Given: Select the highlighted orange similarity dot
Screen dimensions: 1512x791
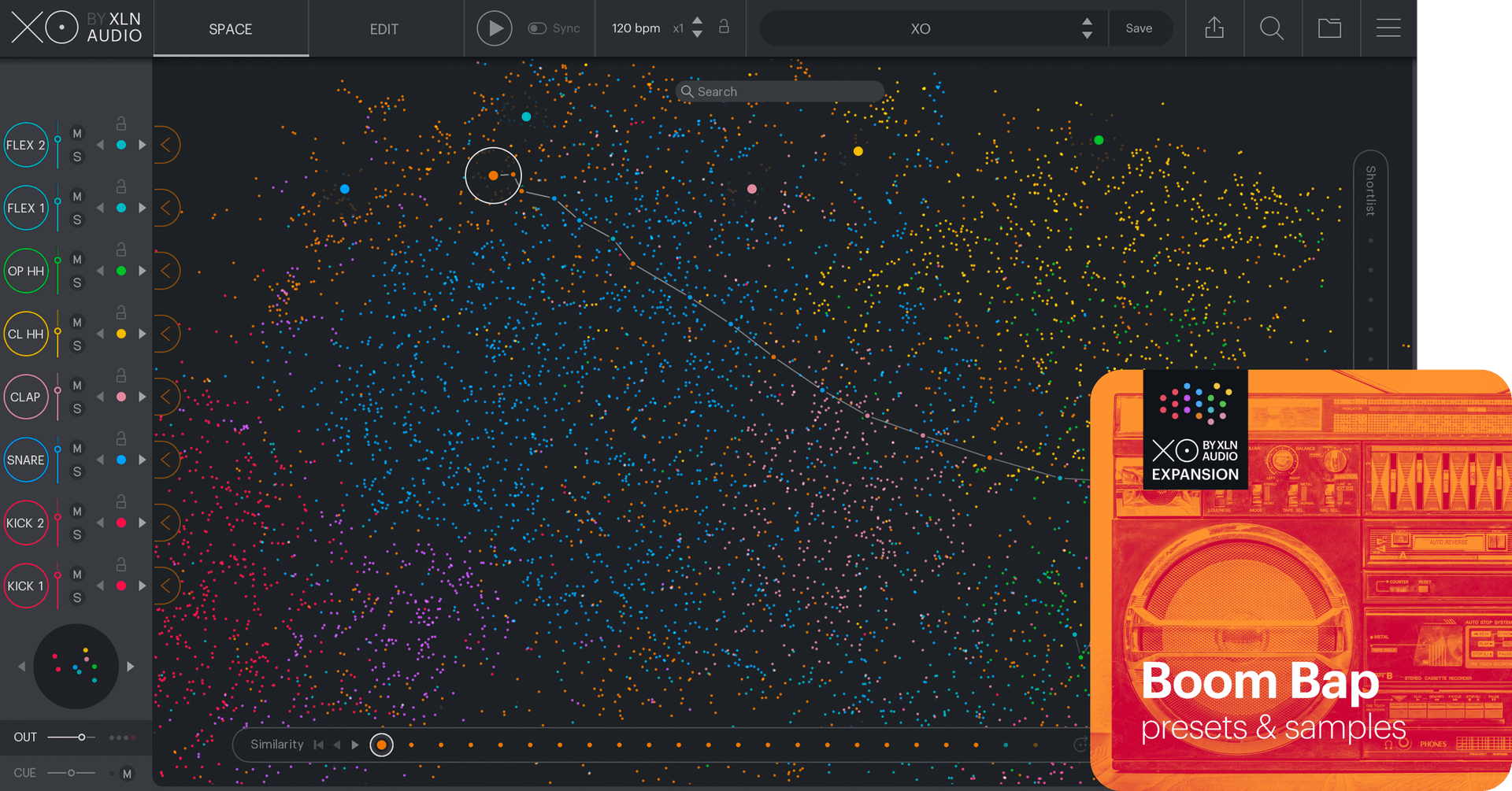Looking at the screenshot, I should (382, 745).
